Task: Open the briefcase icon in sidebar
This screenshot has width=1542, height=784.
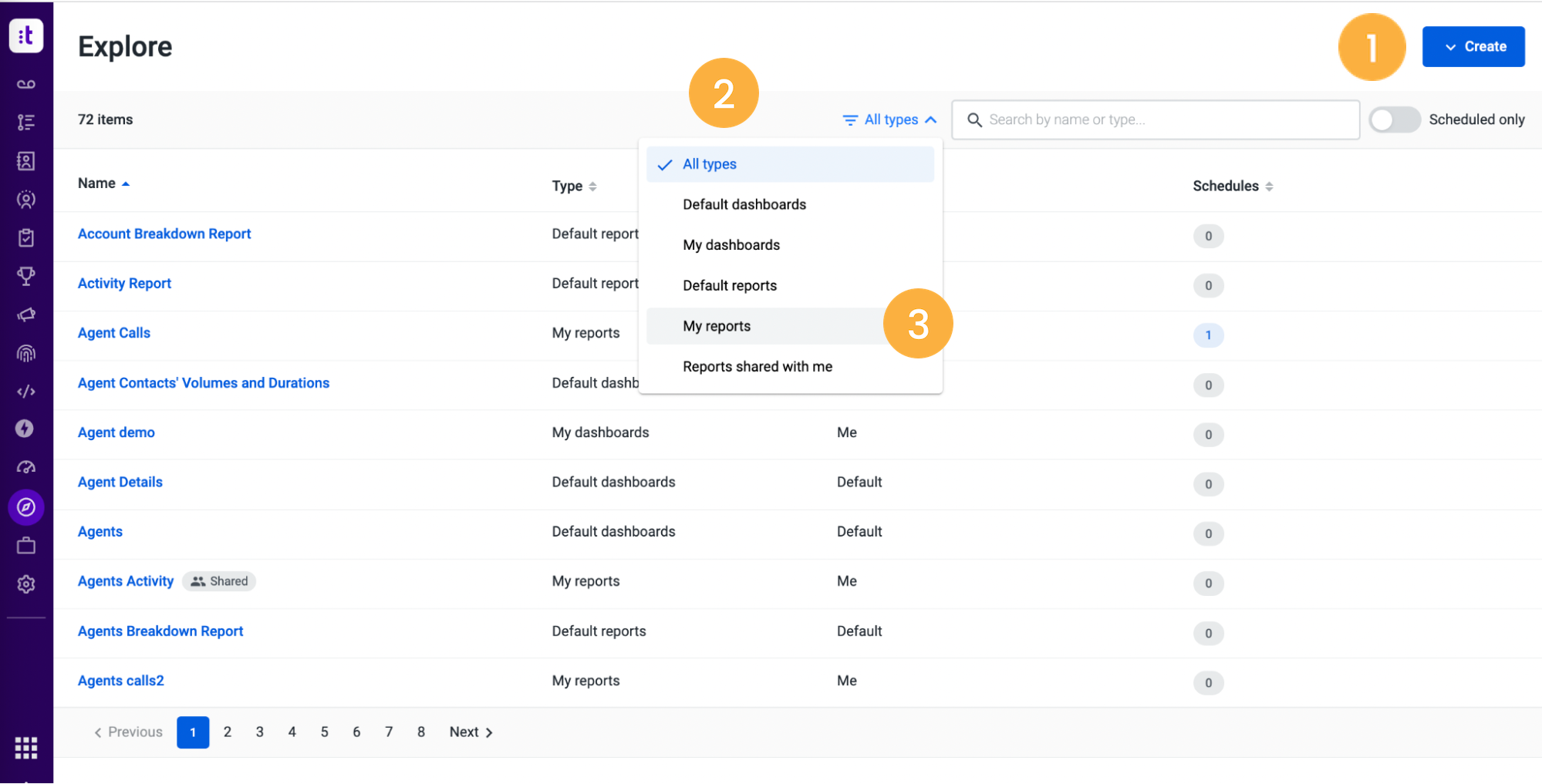Action: (25, 546)
